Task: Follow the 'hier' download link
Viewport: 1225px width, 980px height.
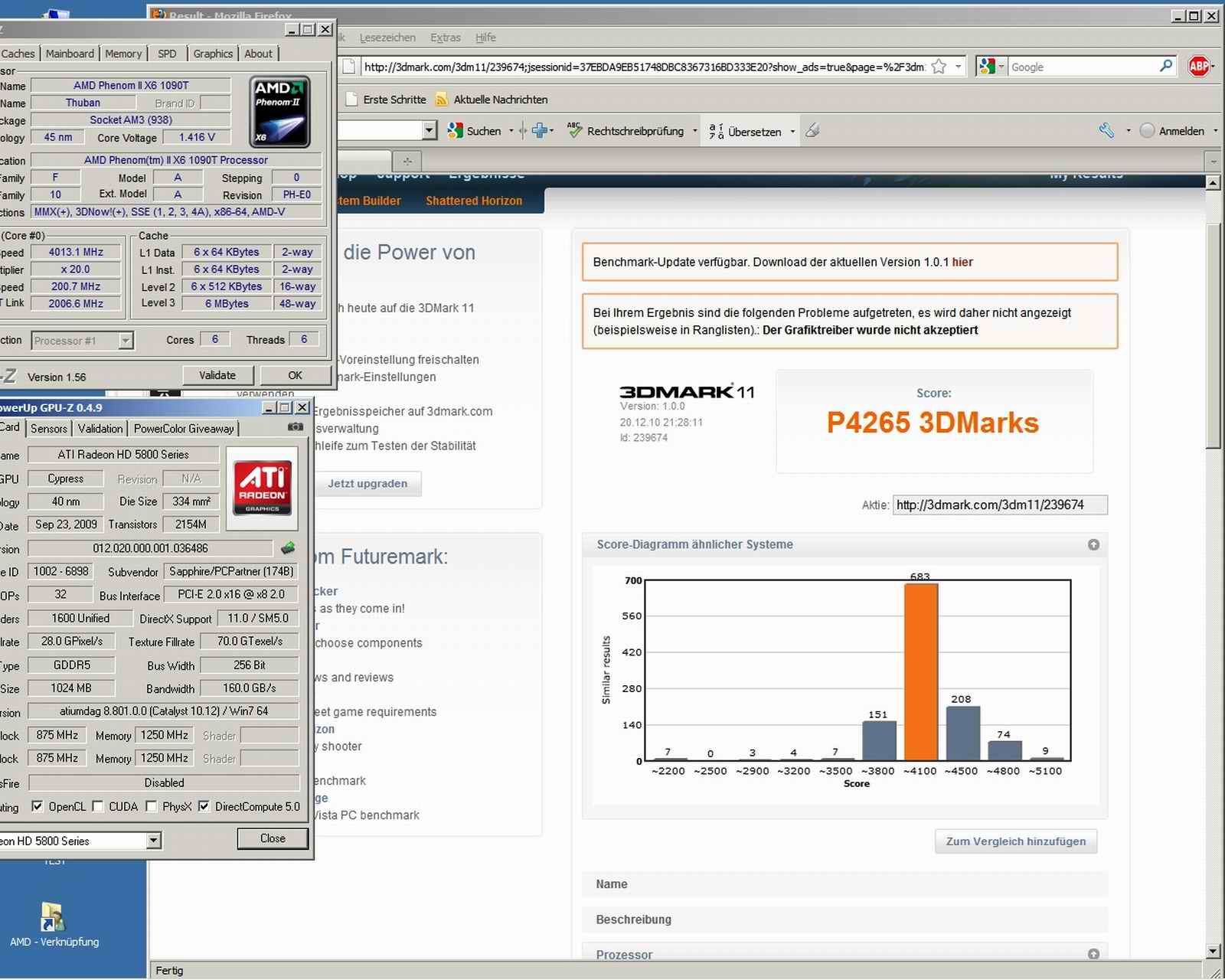Action: pyautogui.click(x=962, y=262)
